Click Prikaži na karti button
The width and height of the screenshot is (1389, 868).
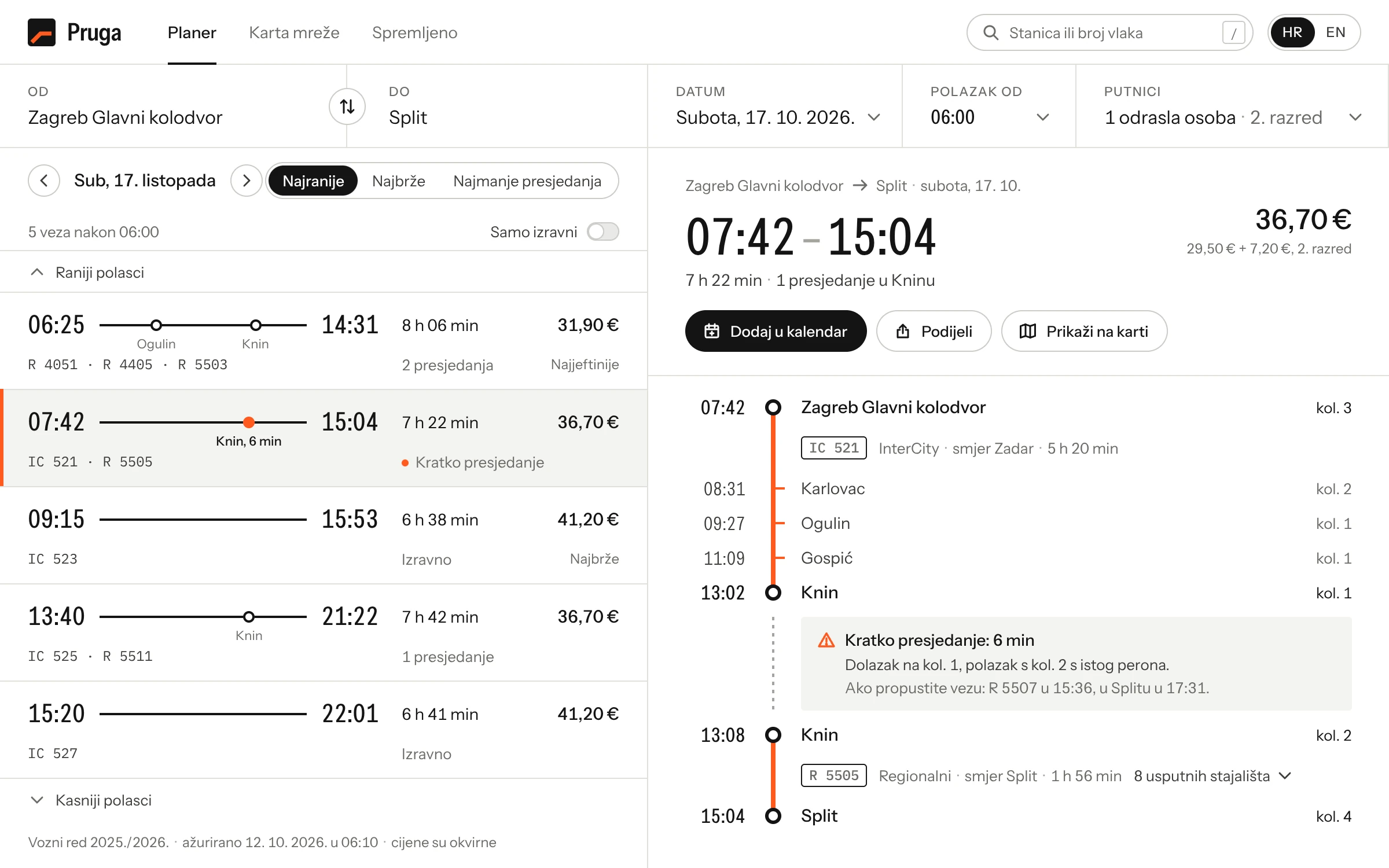[x=1084, y=331]
